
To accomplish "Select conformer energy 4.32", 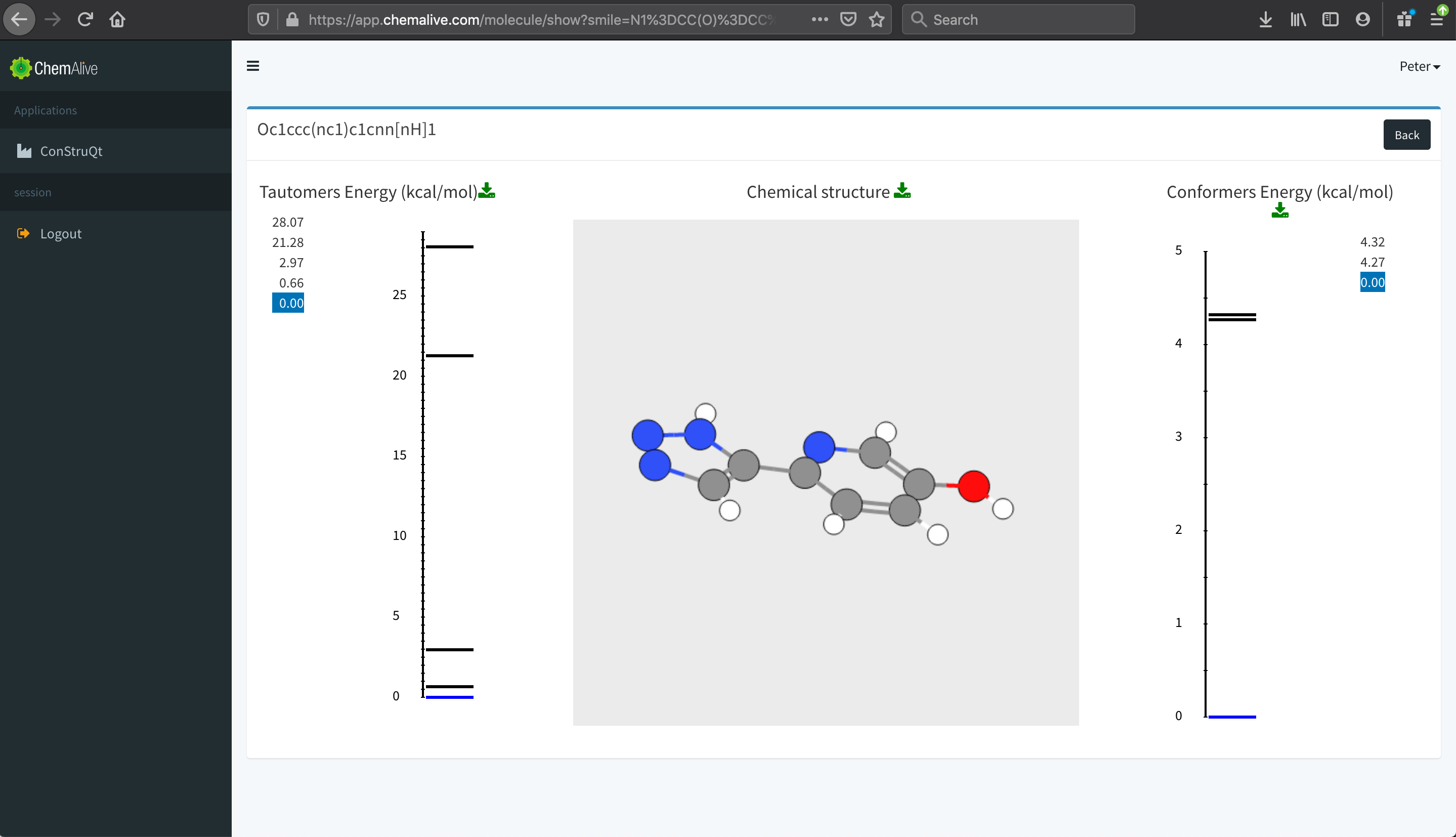I will coord(1372,241).
